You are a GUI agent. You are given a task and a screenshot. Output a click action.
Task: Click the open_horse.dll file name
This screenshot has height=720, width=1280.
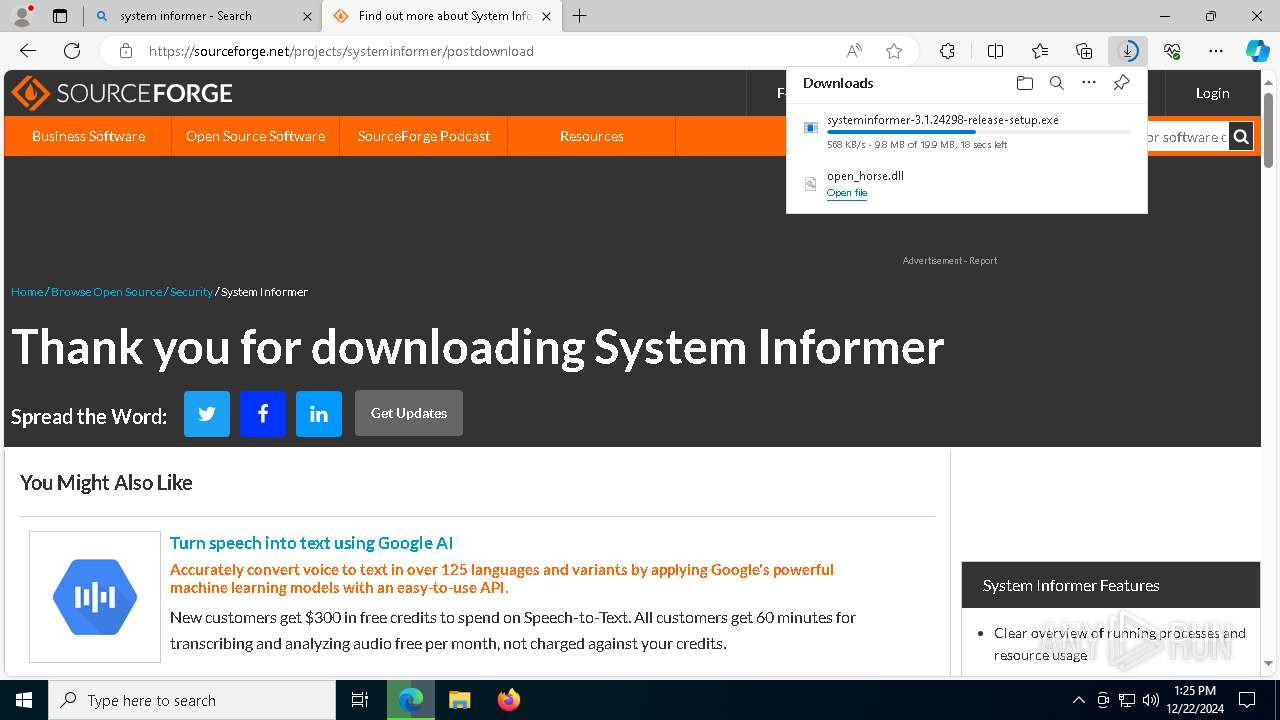(x=865, y=176)
